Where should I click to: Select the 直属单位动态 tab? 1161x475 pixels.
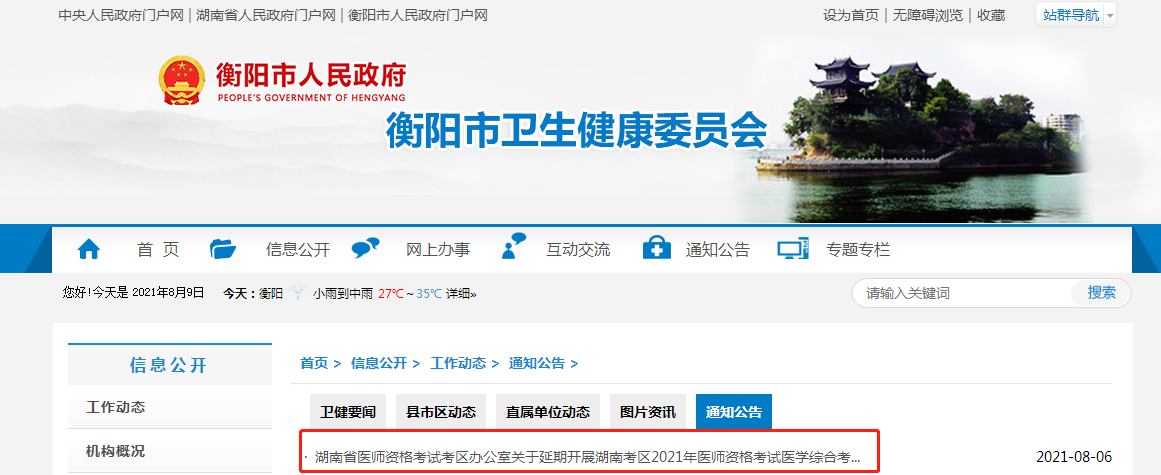tap(548, 412)
